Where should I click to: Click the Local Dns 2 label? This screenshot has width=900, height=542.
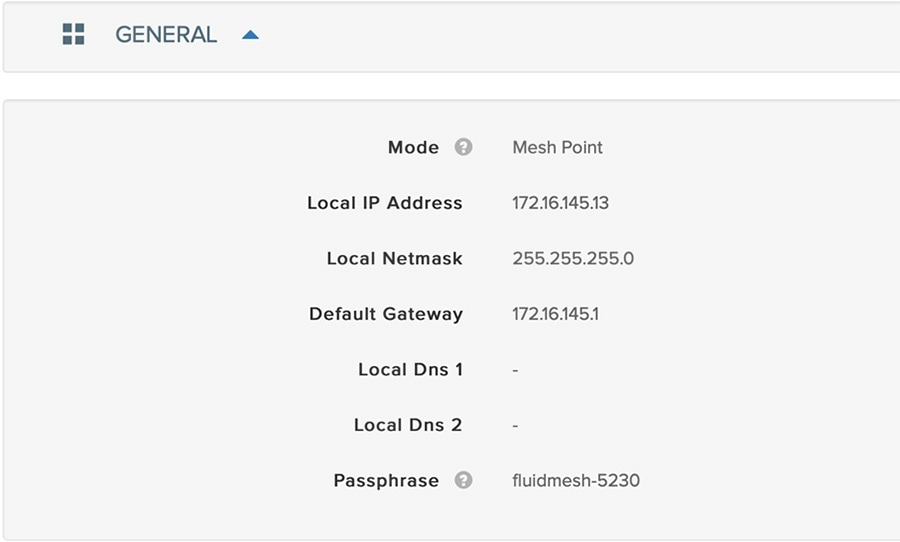(x=408, y=425)
